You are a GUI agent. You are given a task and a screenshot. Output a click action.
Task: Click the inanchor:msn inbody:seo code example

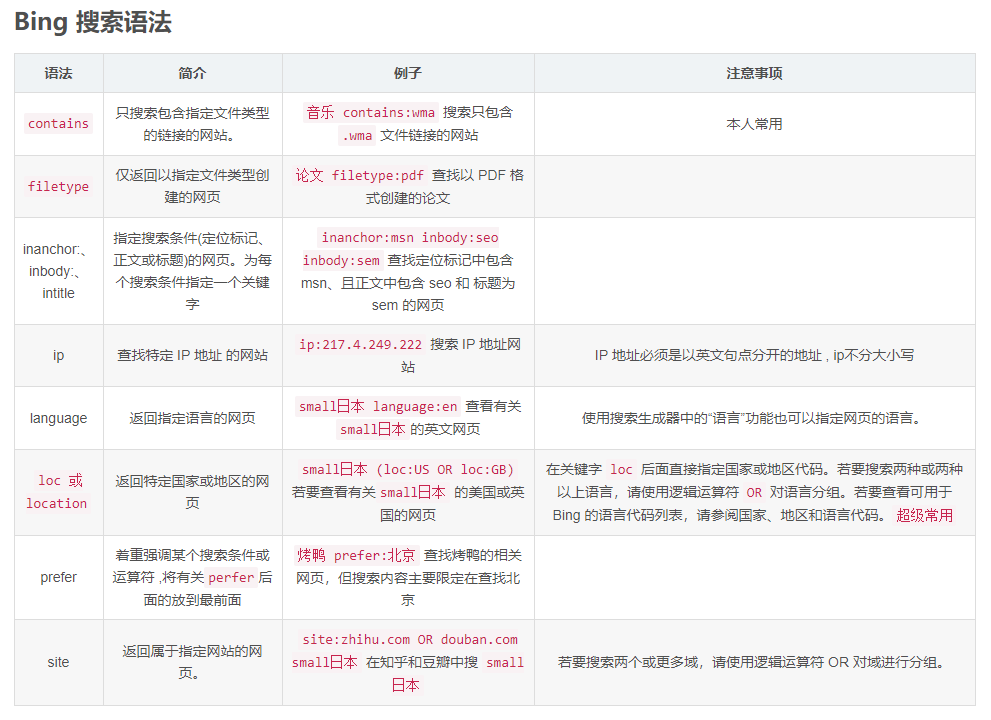coord(409,237)
